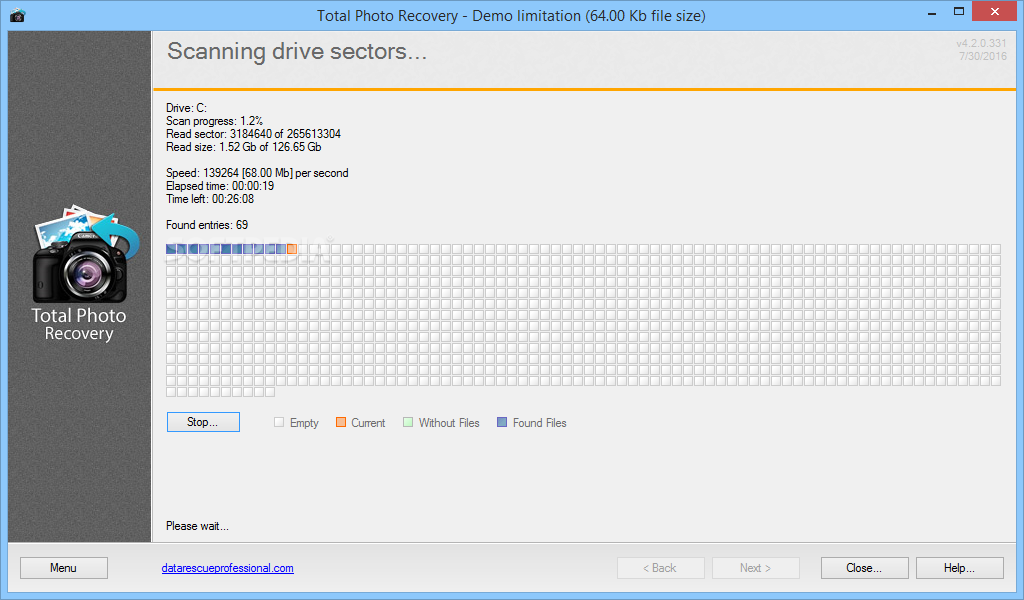Click the Empty legend swatch
The height and width of the screenshot is (600, 1024).
tap(279, 422)
